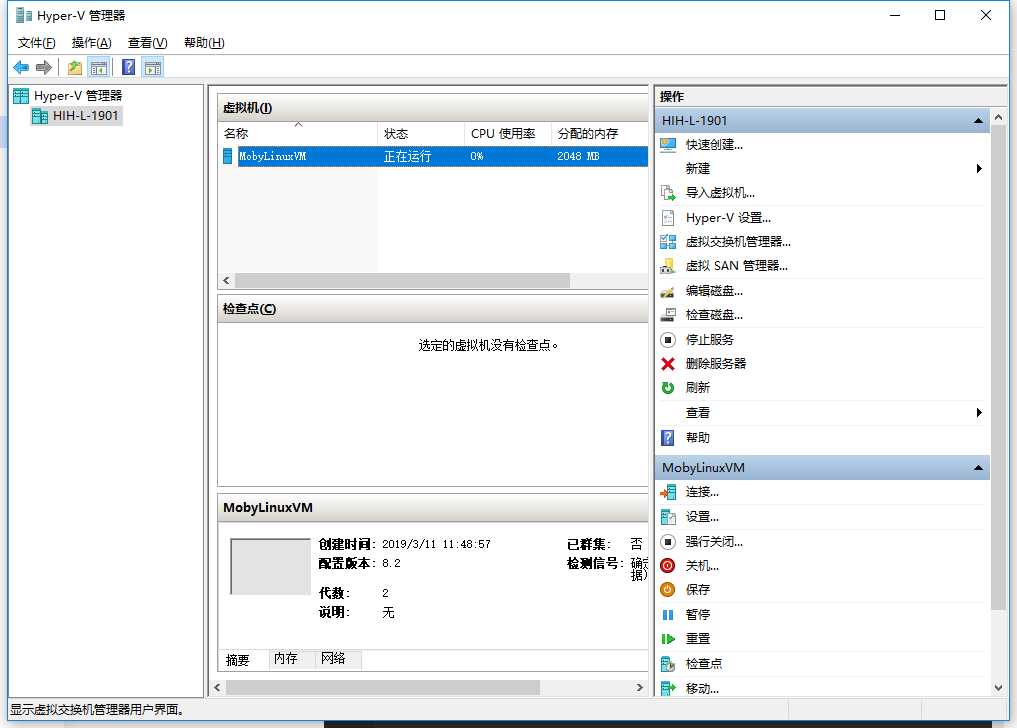Click the details pane right scroll arrow
This screenshot has width=1017, height=728.
[x=640, y=687]
